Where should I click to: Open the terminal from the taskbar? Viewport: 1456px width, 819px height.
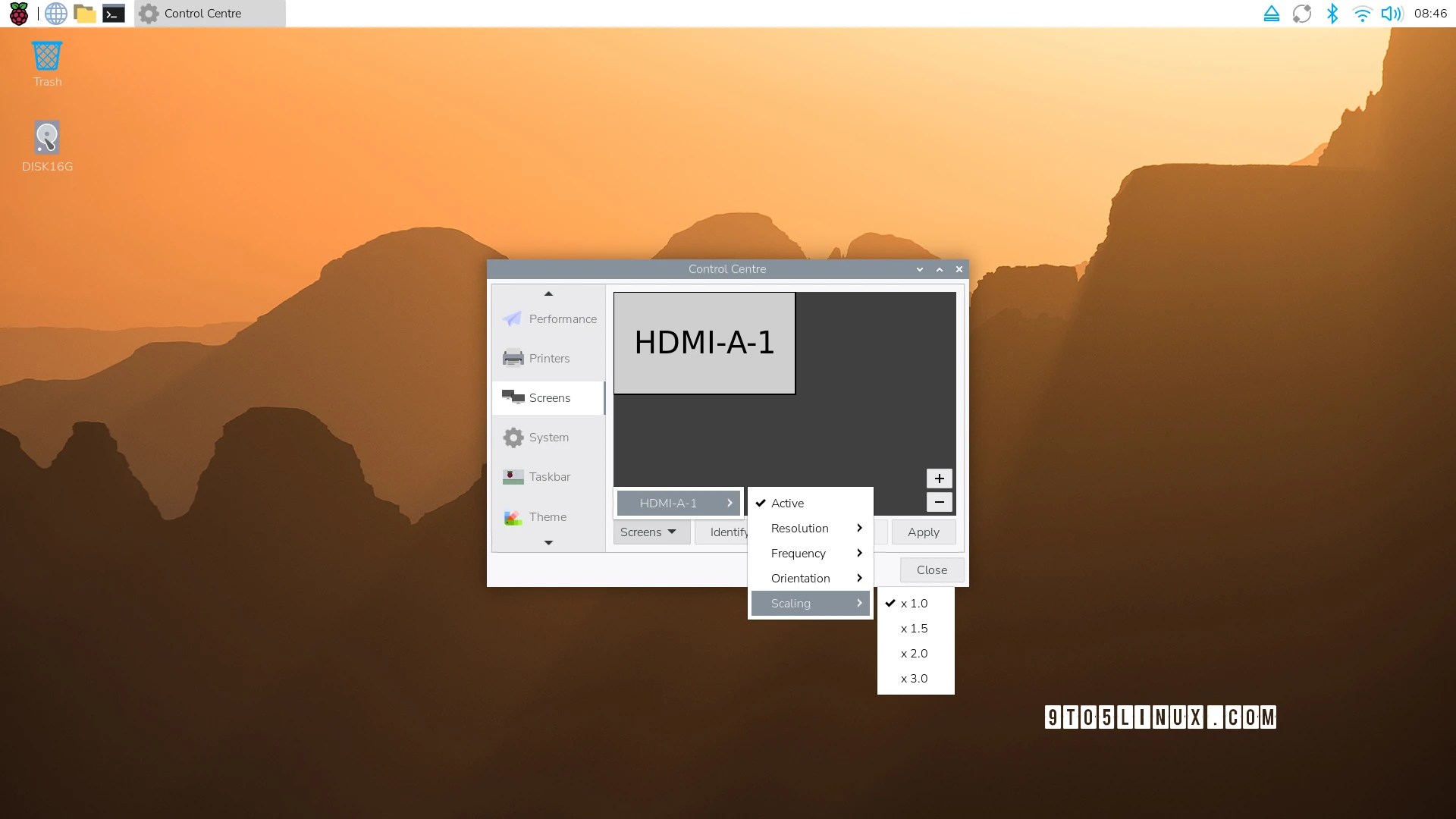[x=114, y=14]
